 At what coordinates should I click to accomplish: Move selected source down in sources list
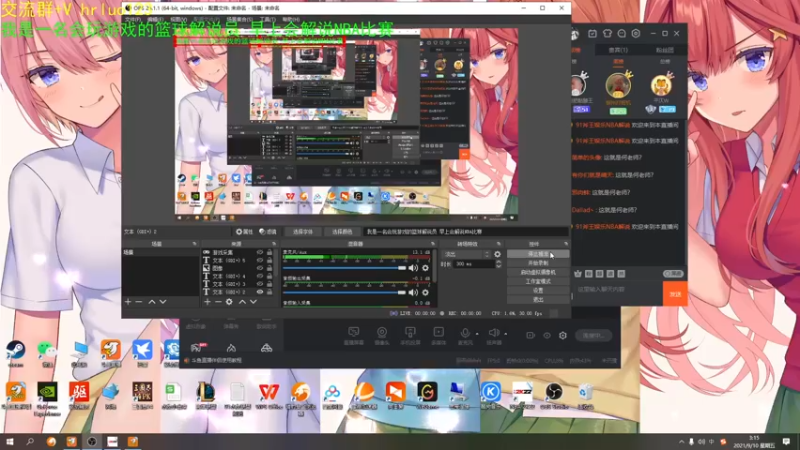pyautogui.click(x=253, y=302)
